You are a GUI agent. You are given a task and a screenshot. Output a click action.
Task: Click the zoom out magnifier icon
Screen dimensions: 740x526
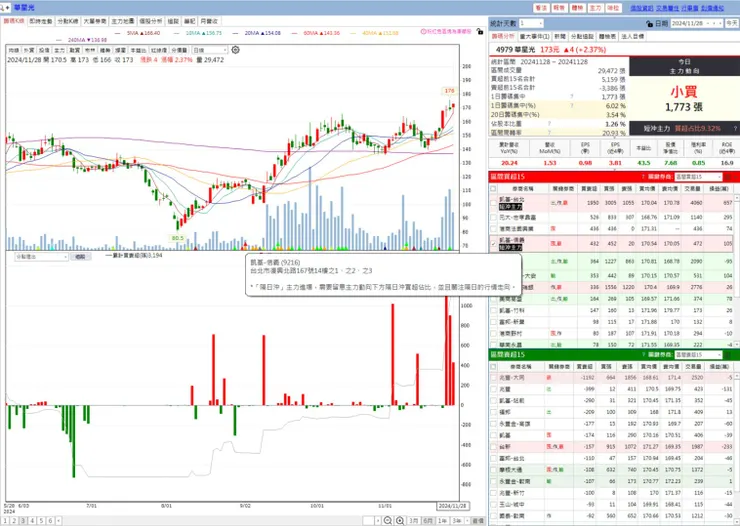pos(388,520)
